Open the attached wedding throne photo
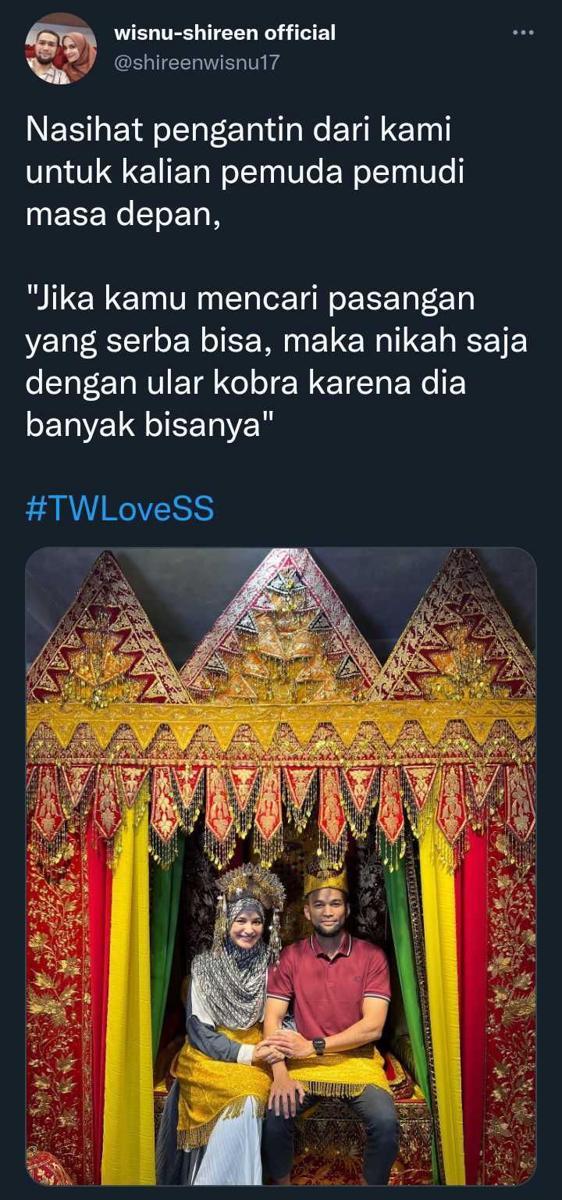The height and width of the screenshot is (1200, 562). coord(281,866)
